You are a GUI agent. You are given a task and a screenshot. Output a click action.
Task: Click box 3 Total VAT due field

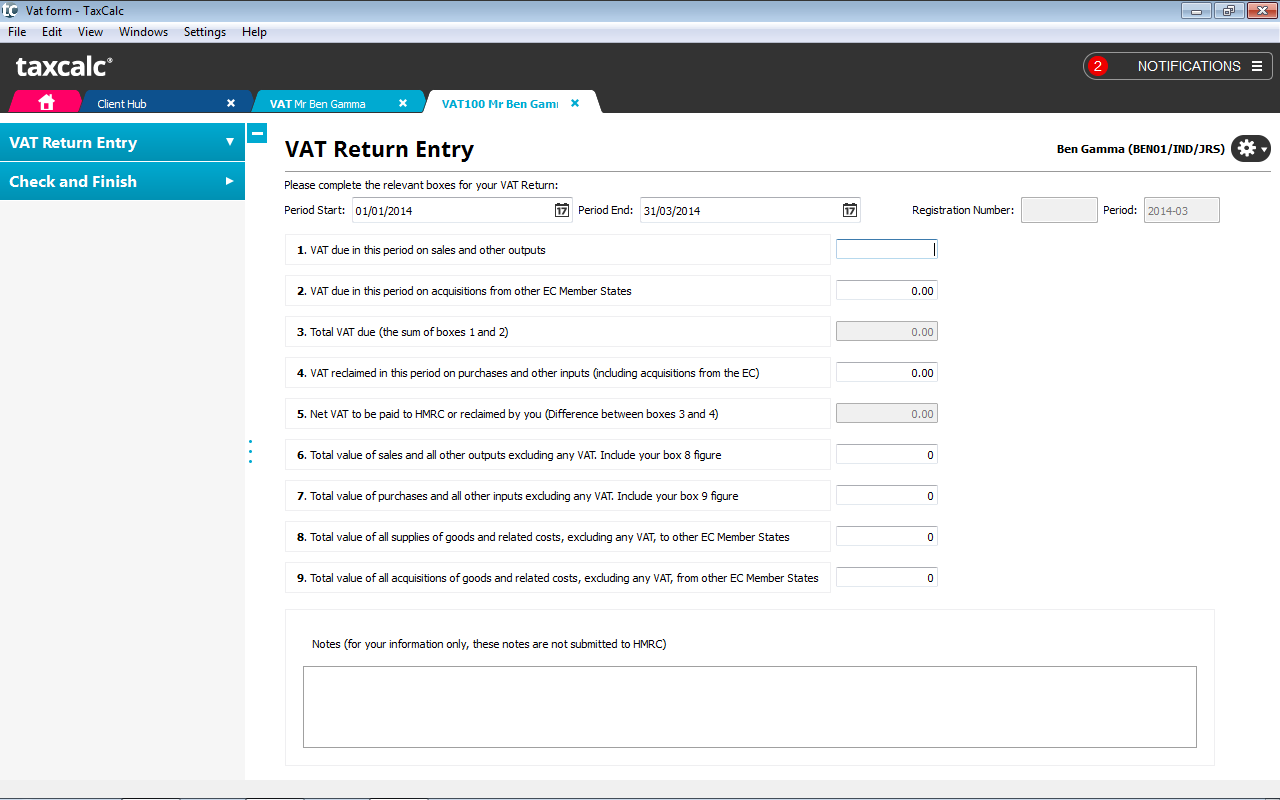[x=887, y=332]
